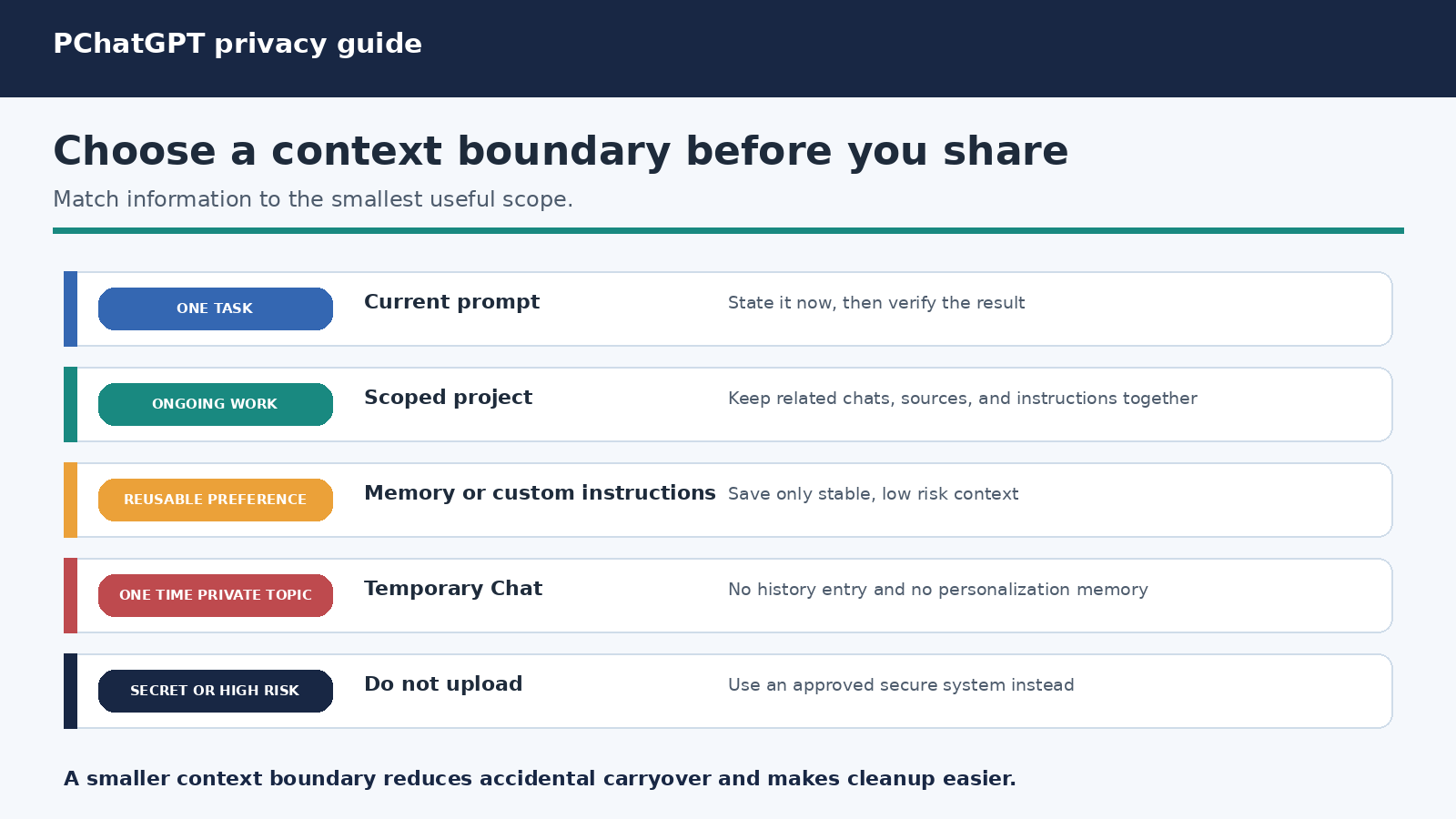Click 'Save only stable, low risk context'
Viewport: 1456px width, 819px height.
tap(873, 494)
